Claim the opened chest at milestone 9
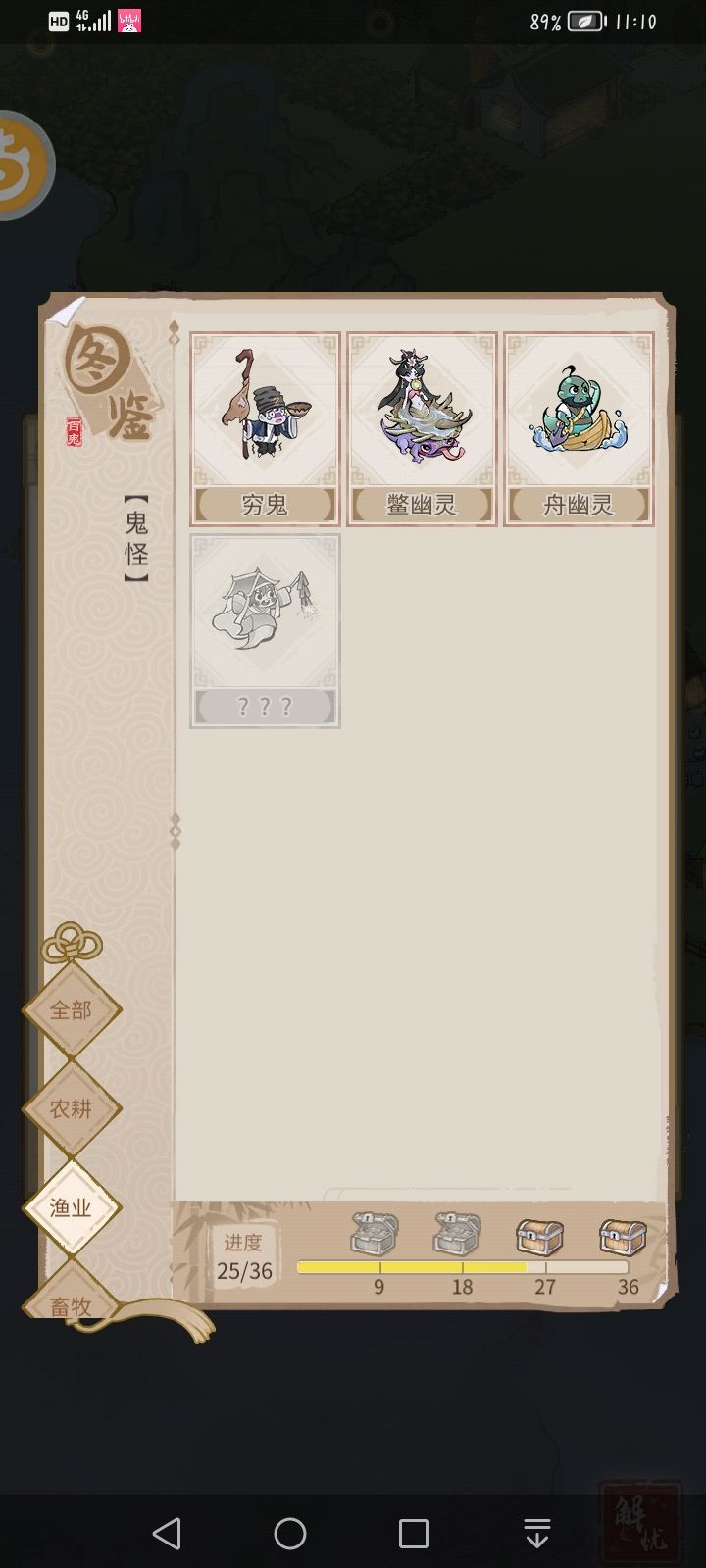The height and width of the screenshot is (1568, 706). [375, 1234]
